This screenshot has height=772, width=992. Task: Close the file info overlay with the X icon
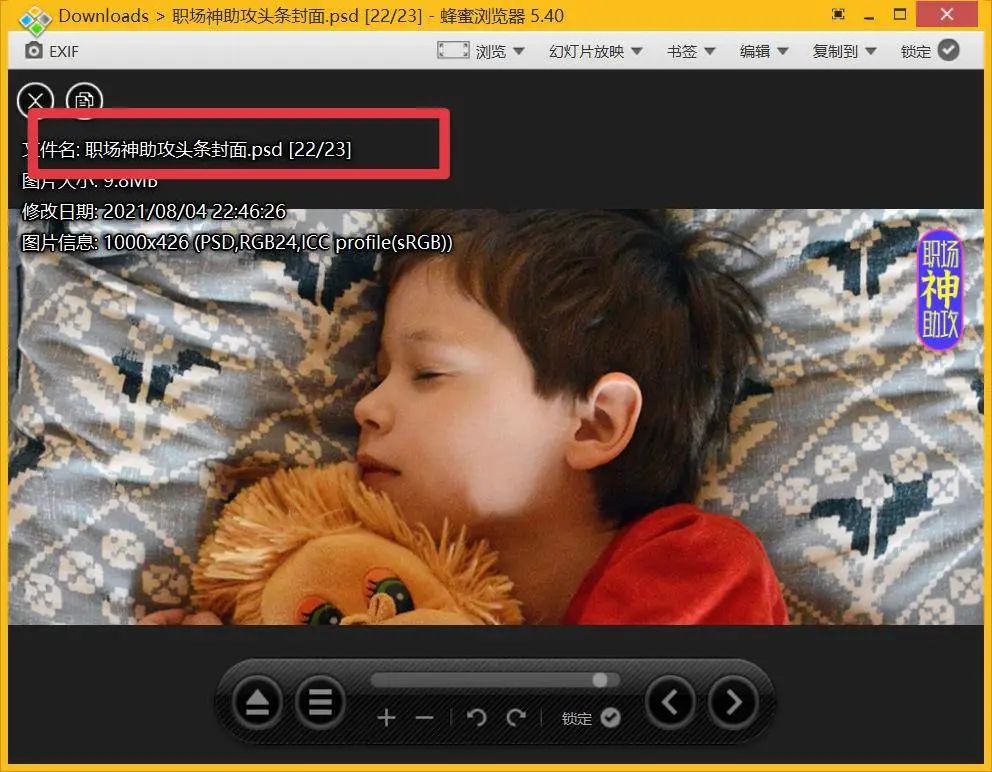click(x=35, y=100)
